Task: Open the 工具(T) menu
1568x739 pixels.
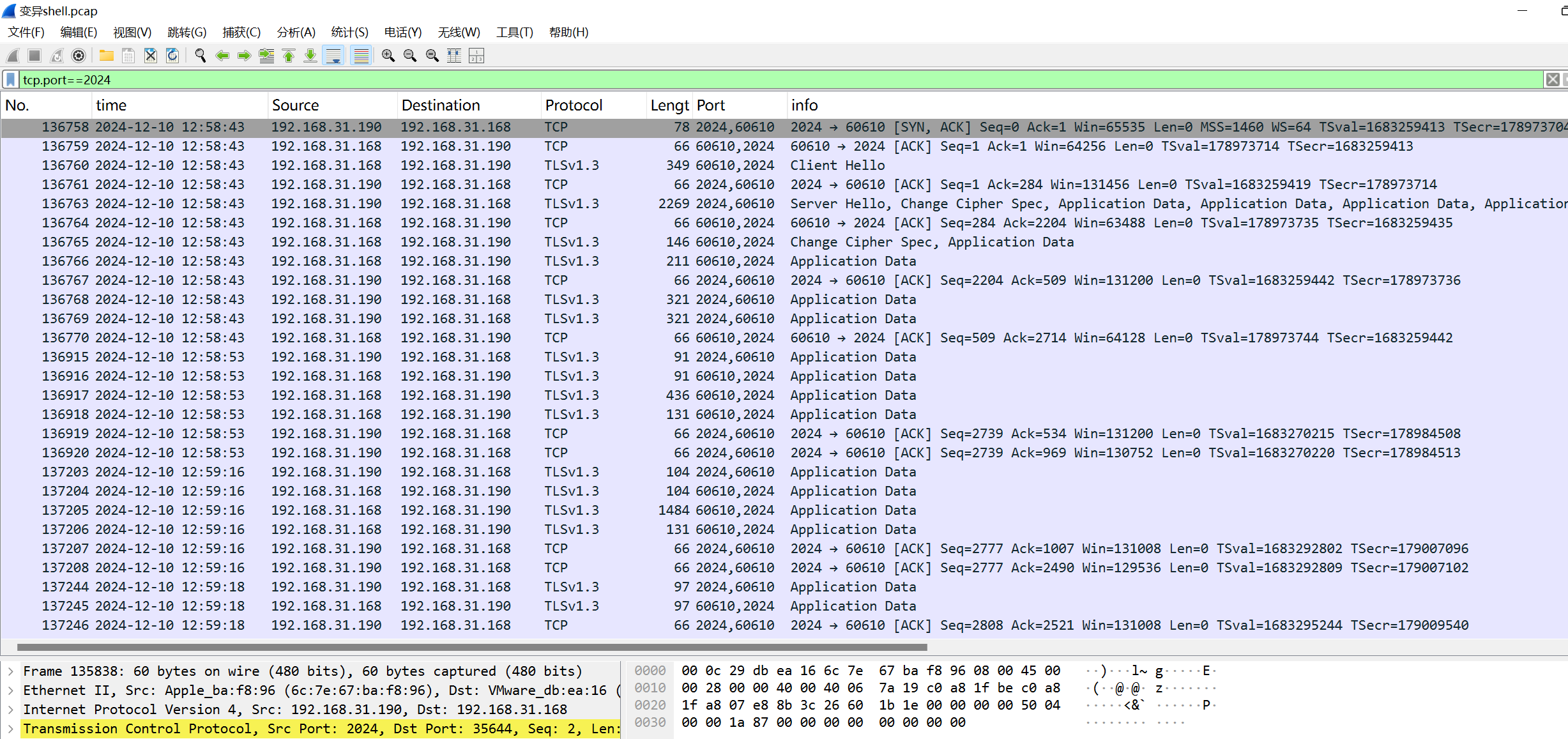Action: 515,33
